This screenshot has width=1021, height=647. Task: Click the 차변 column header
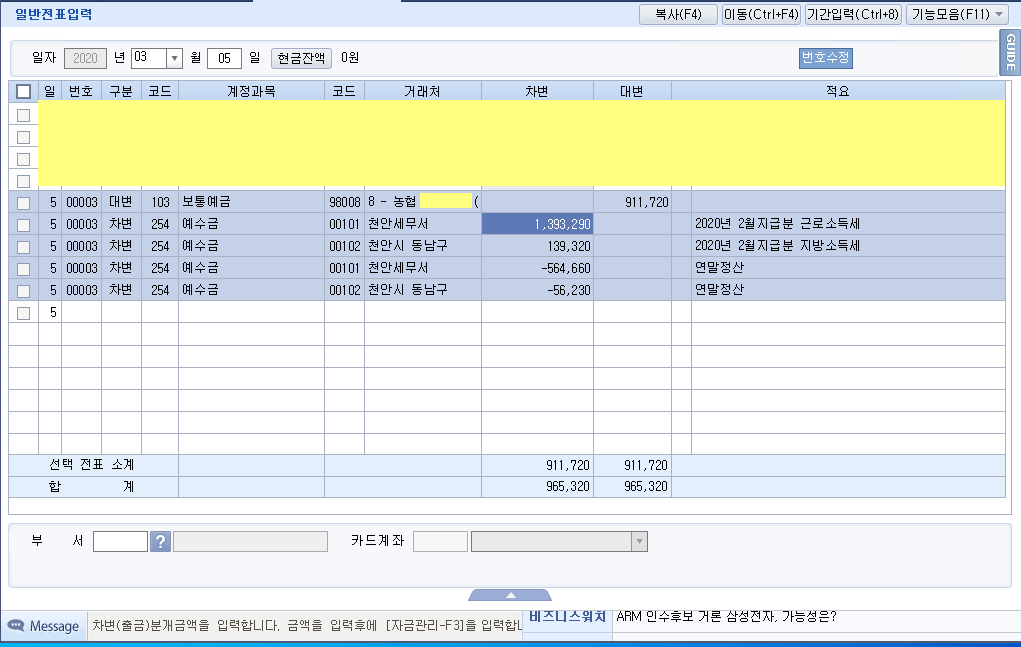(537, 91)
